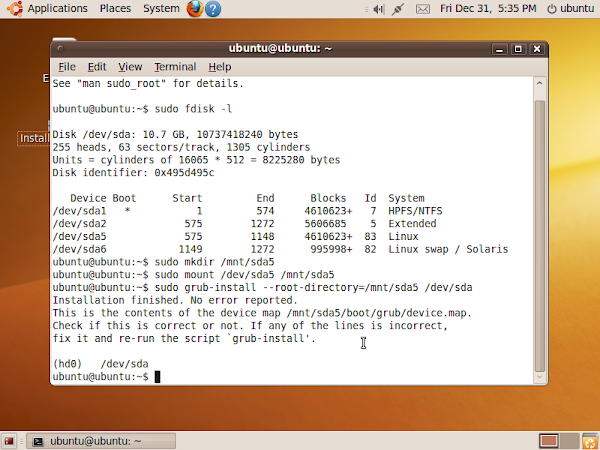Open the Places menu

115,8
